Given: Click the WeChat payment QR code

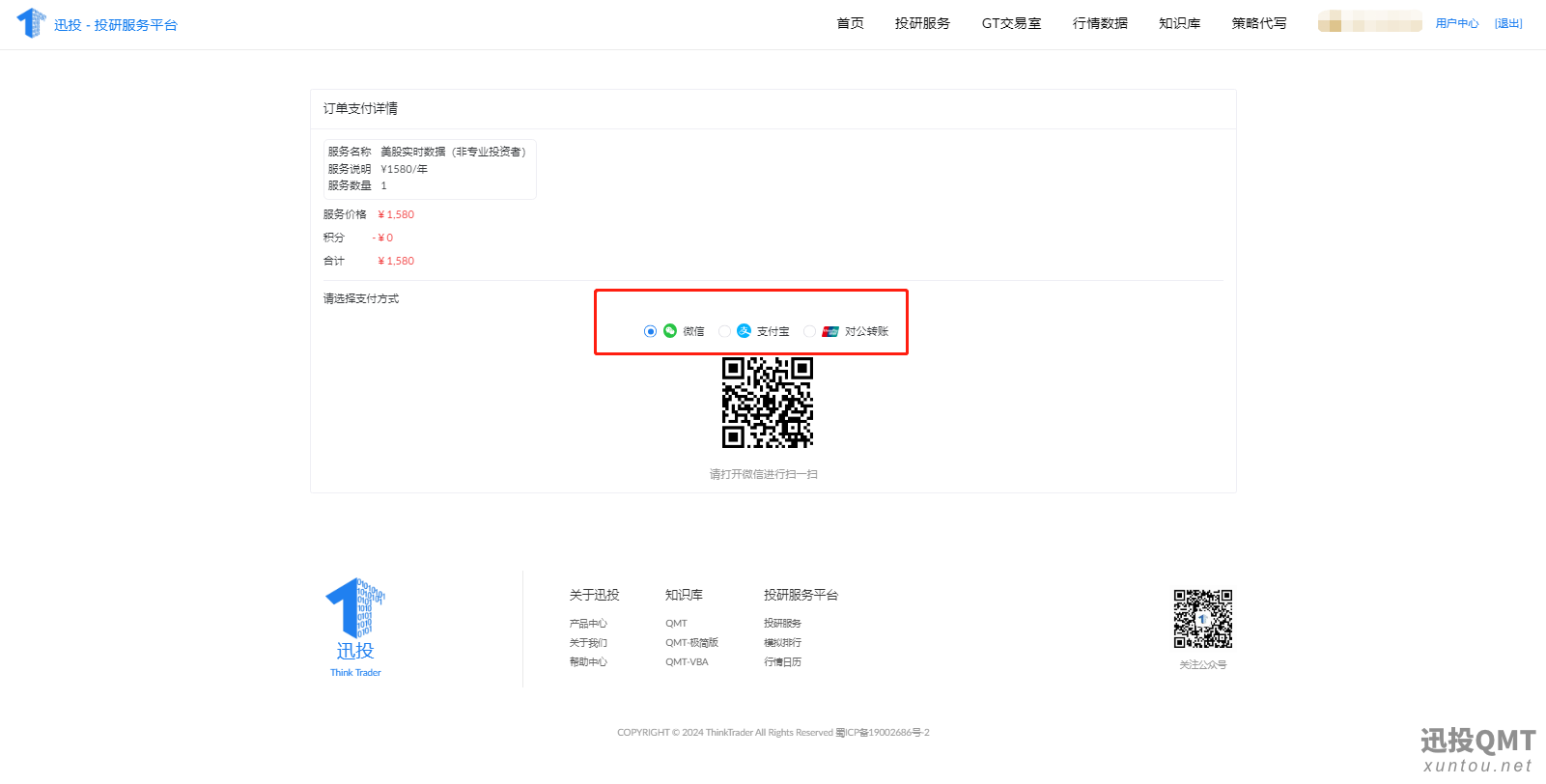Looking at the screenshot, I should pyautogui.click(x=768, y=403).
